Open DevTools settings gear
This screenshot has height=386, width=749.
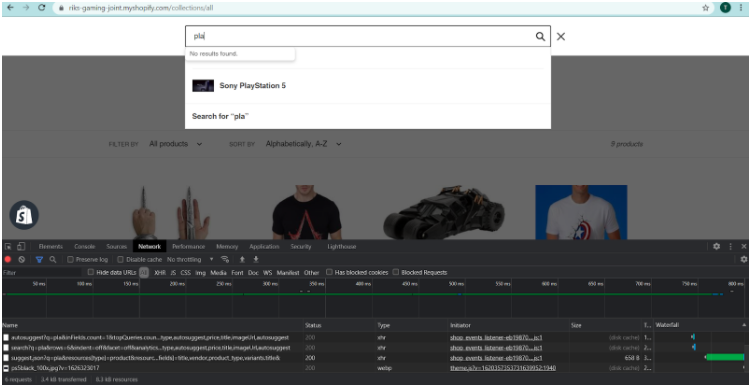[x=716, y=247]
